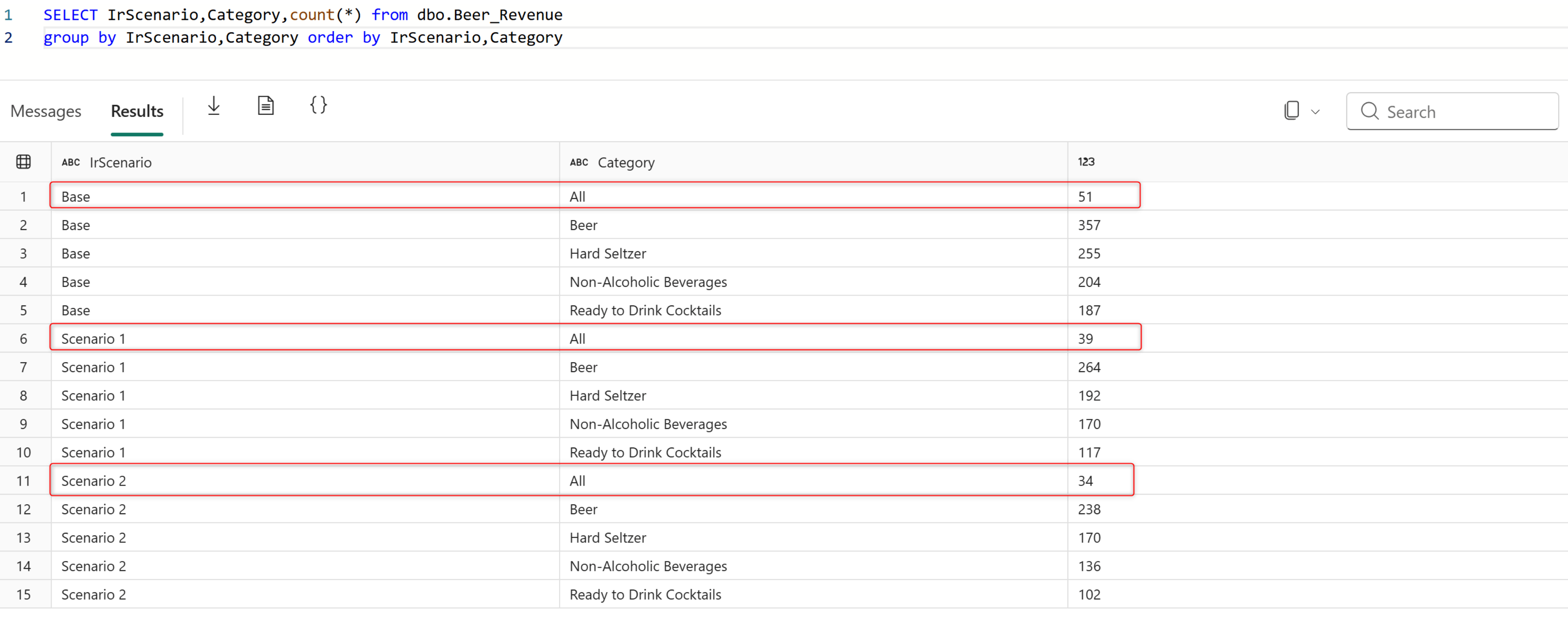The width and height of the screenshot is (1568, 629).
Task: Click the Category column header
Action: pos(626,162)
